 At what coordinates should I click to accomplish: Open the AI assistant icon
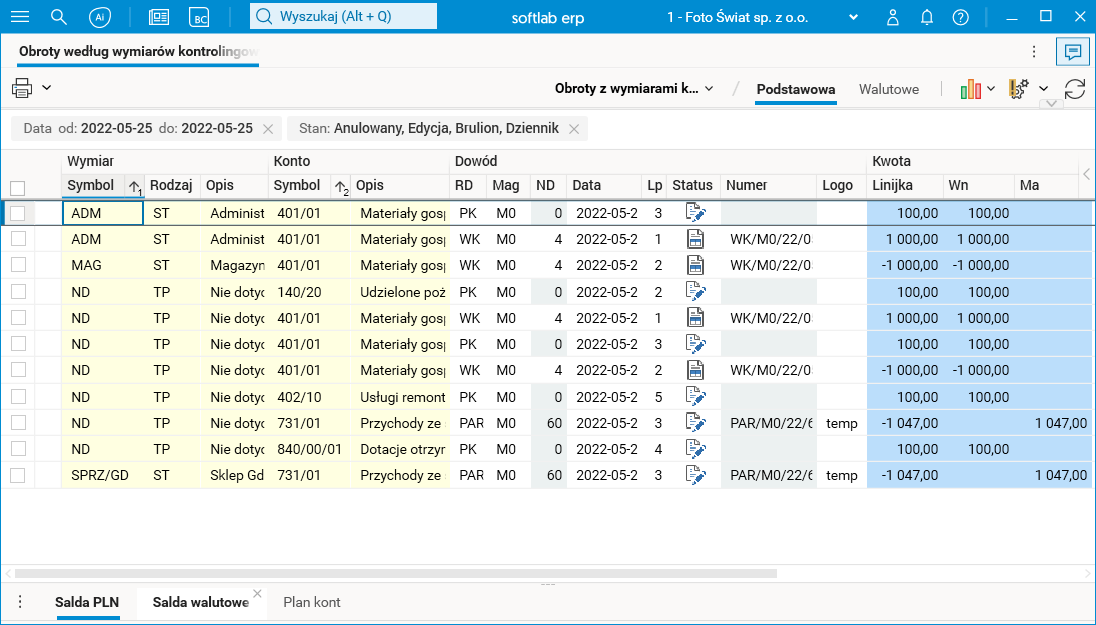click(x=99, y=17)
